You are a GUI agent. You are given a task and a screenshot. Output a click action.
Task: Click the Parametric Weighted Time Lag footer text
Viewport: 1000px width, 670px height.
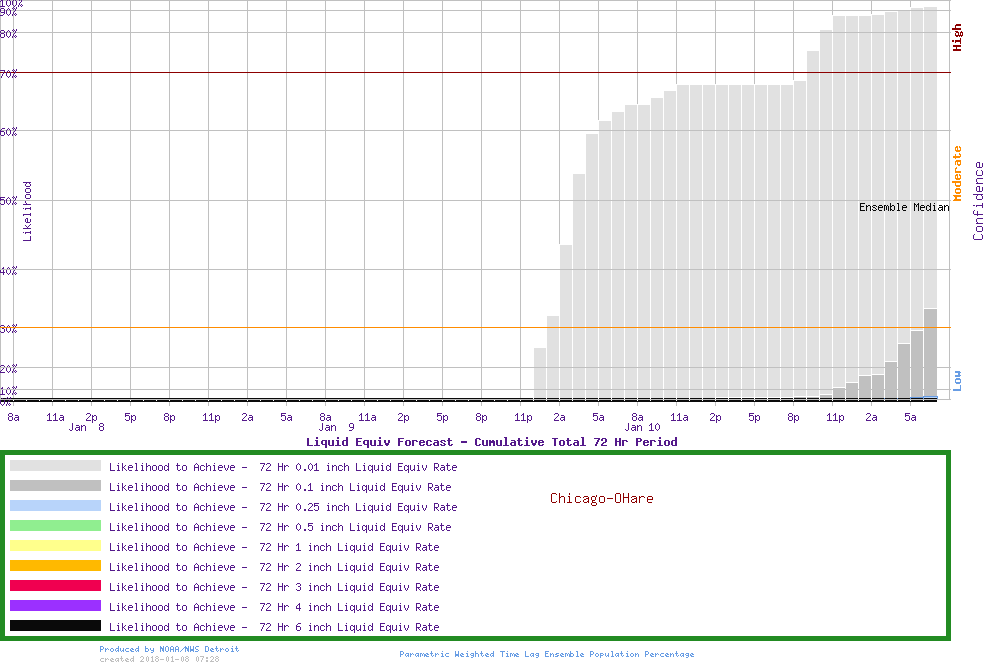pos(546,654)
